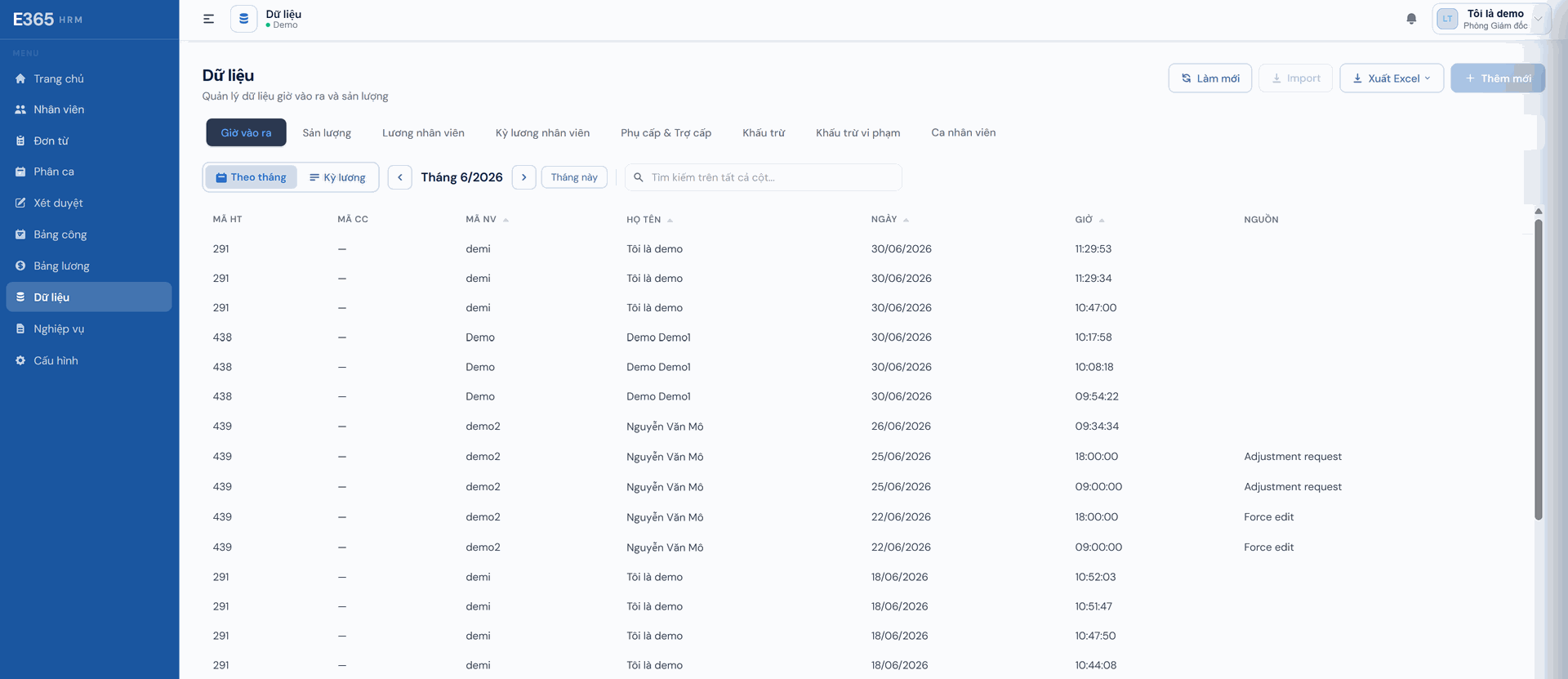The width and height of the screenshot is (1568, 679).
Task: Click the Tháng này button
Action: click(574, 177)
